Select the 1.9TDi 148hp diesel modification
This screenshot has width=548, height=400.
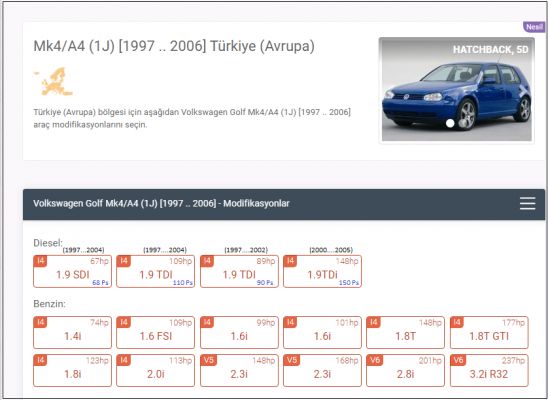[322, 271]
